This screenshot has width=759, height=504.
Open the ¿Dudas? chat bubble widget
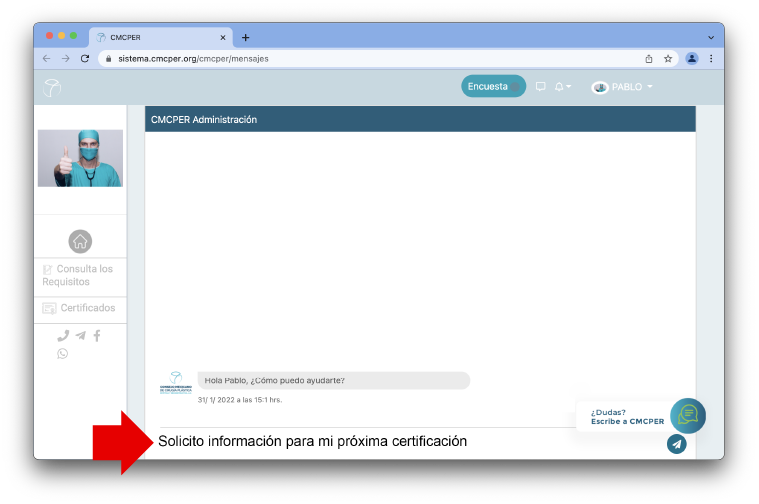click(x=688, y=415)
